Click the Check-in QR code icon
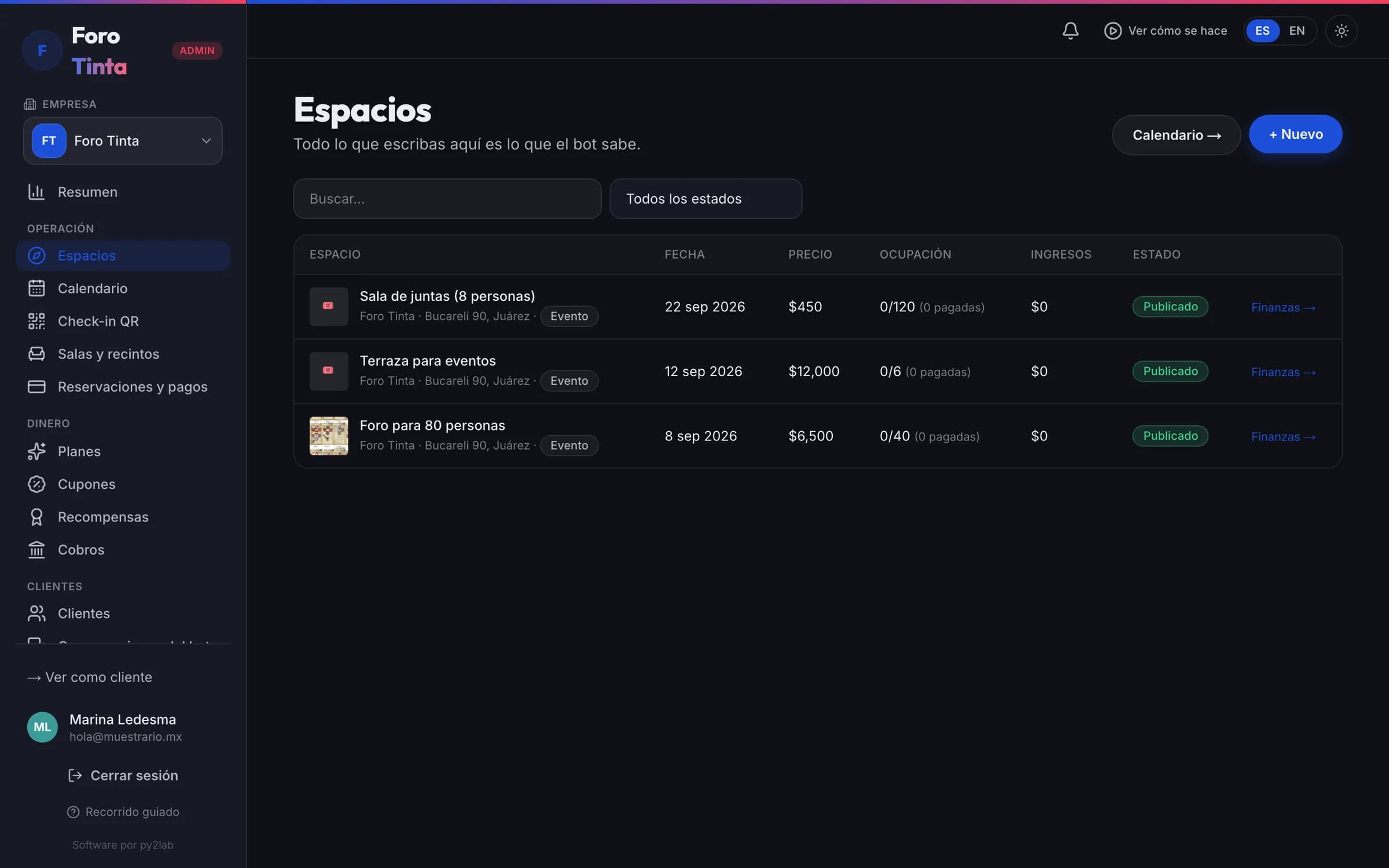 [36, 321]
